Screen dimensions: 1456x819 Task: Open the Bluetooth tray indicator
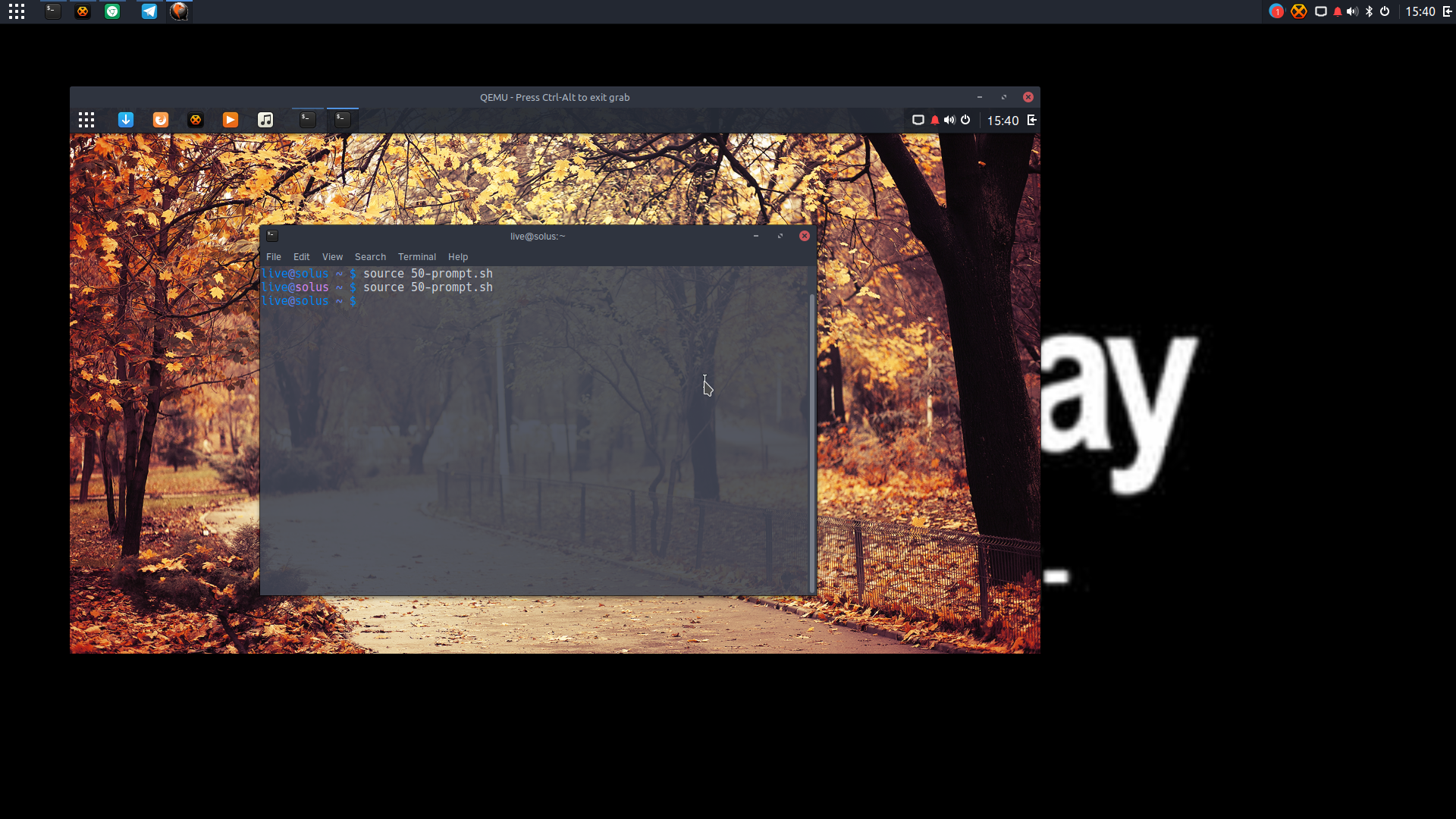tap(1369, 11)
